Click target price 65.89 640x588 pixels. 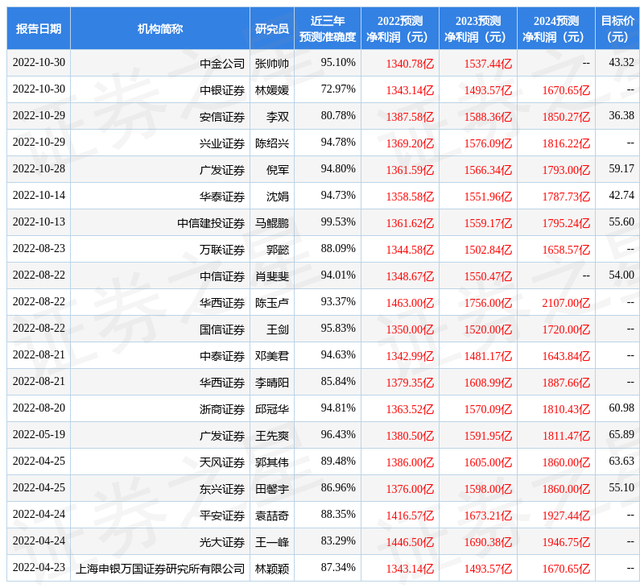pos(621,434)
